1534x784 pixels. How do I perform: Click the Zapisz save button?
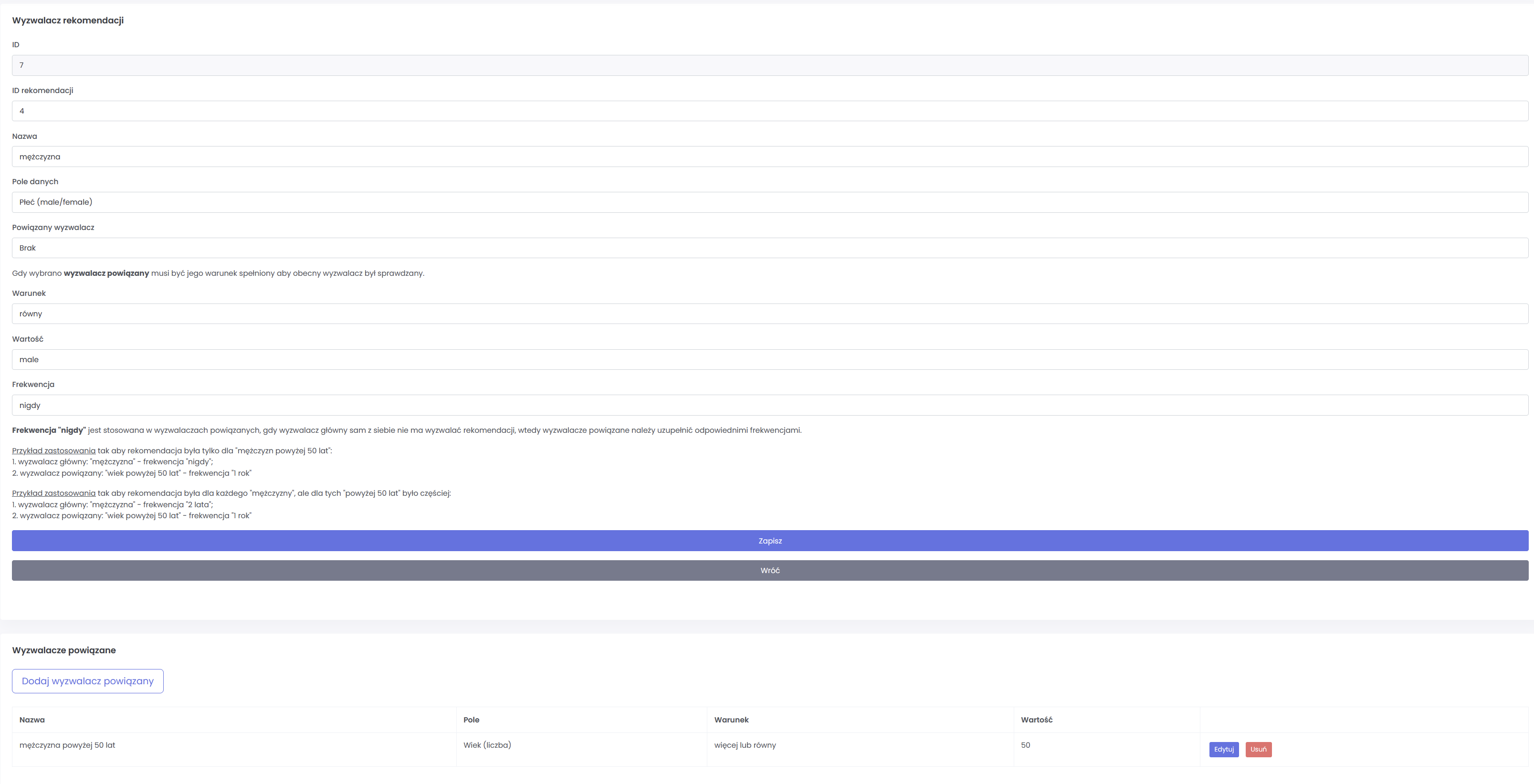click(x=769, y=541)
